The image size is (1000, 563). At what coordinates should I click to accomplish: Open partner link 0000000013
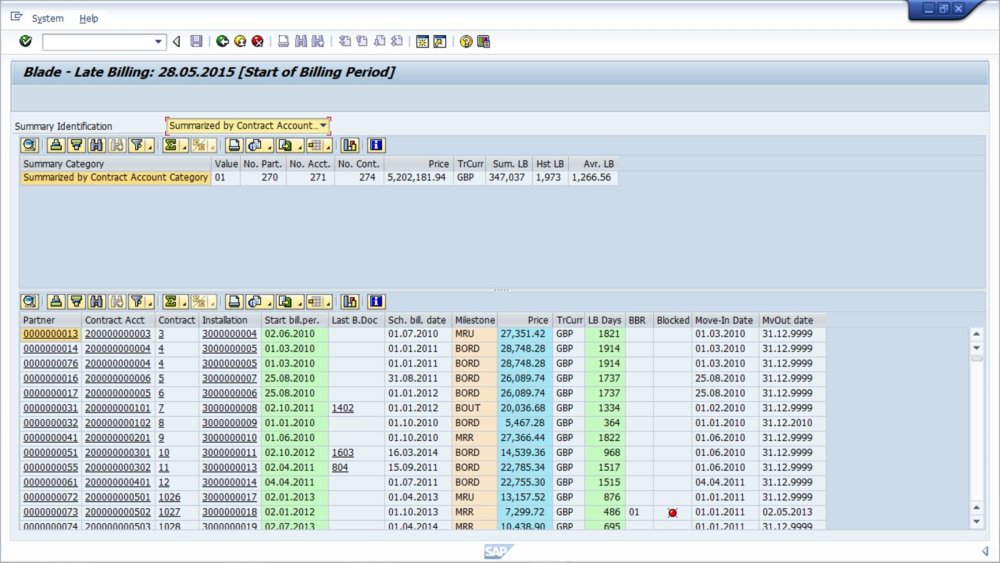click(x=50, y=334)
